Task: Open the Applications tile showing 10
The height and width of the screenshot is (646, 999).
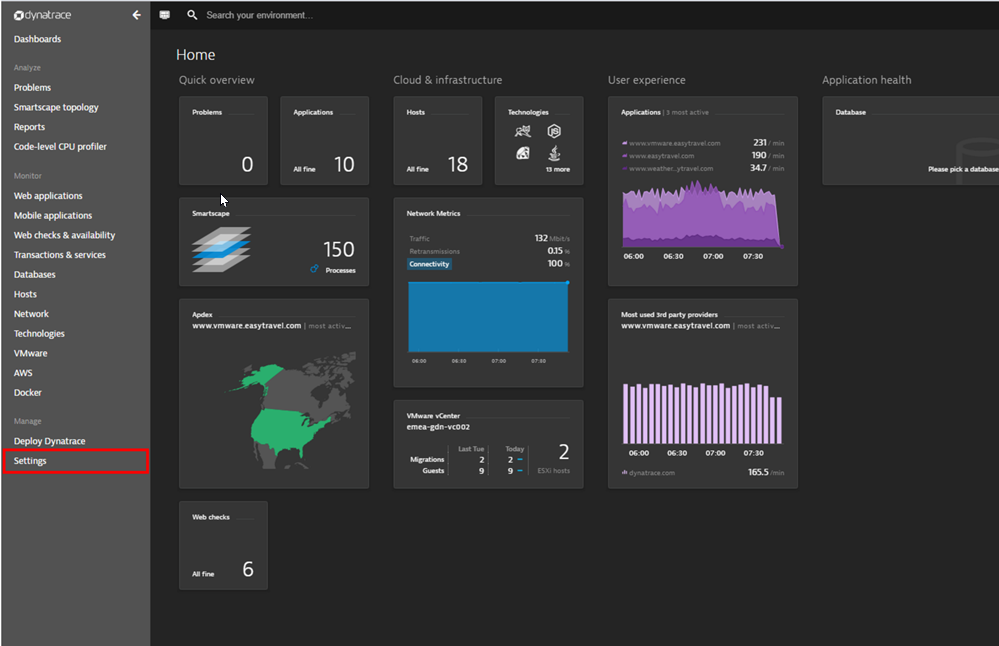Action: [x=324, y=141]
